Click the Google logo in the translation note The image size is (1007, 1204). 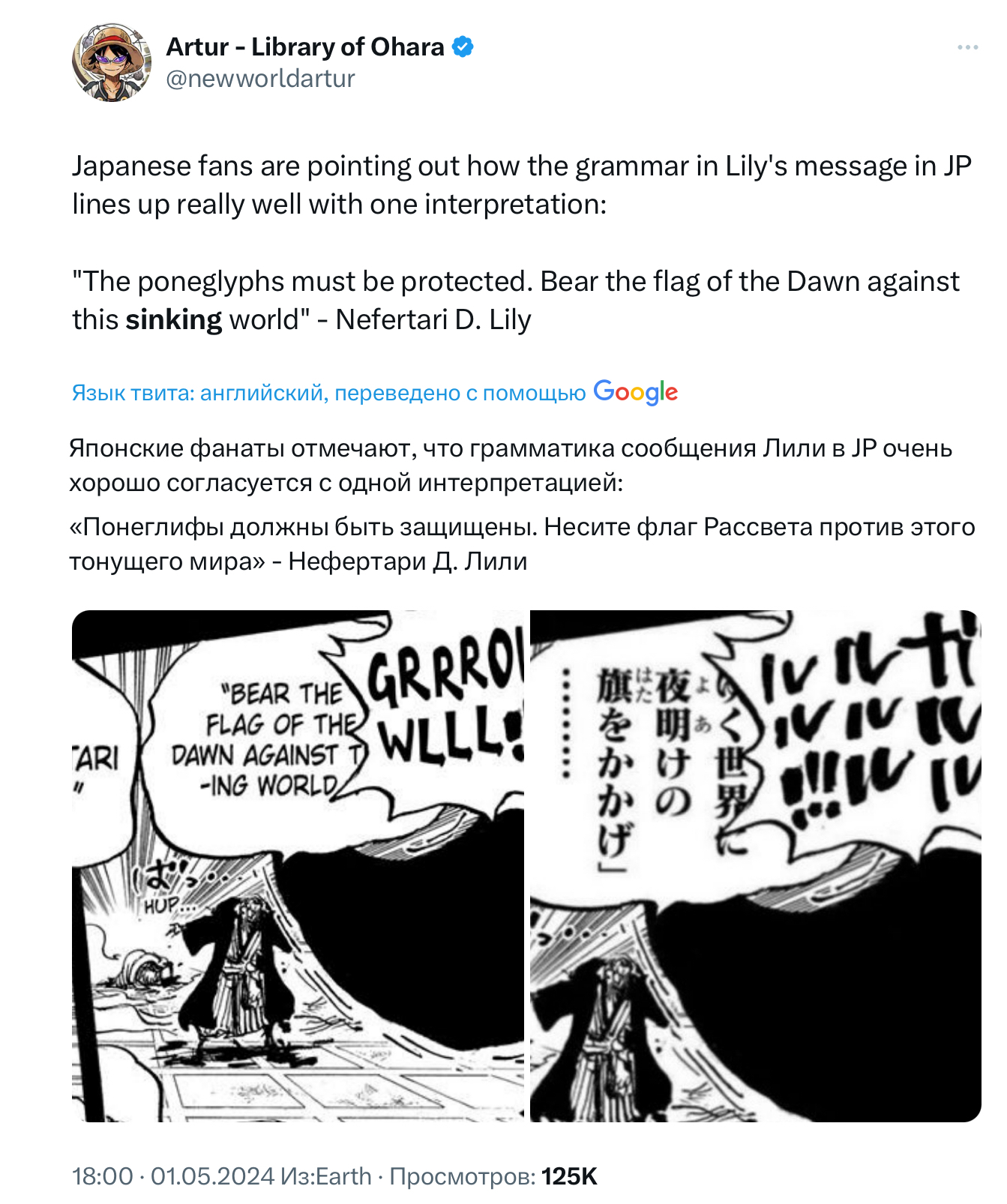click(635, 392)
